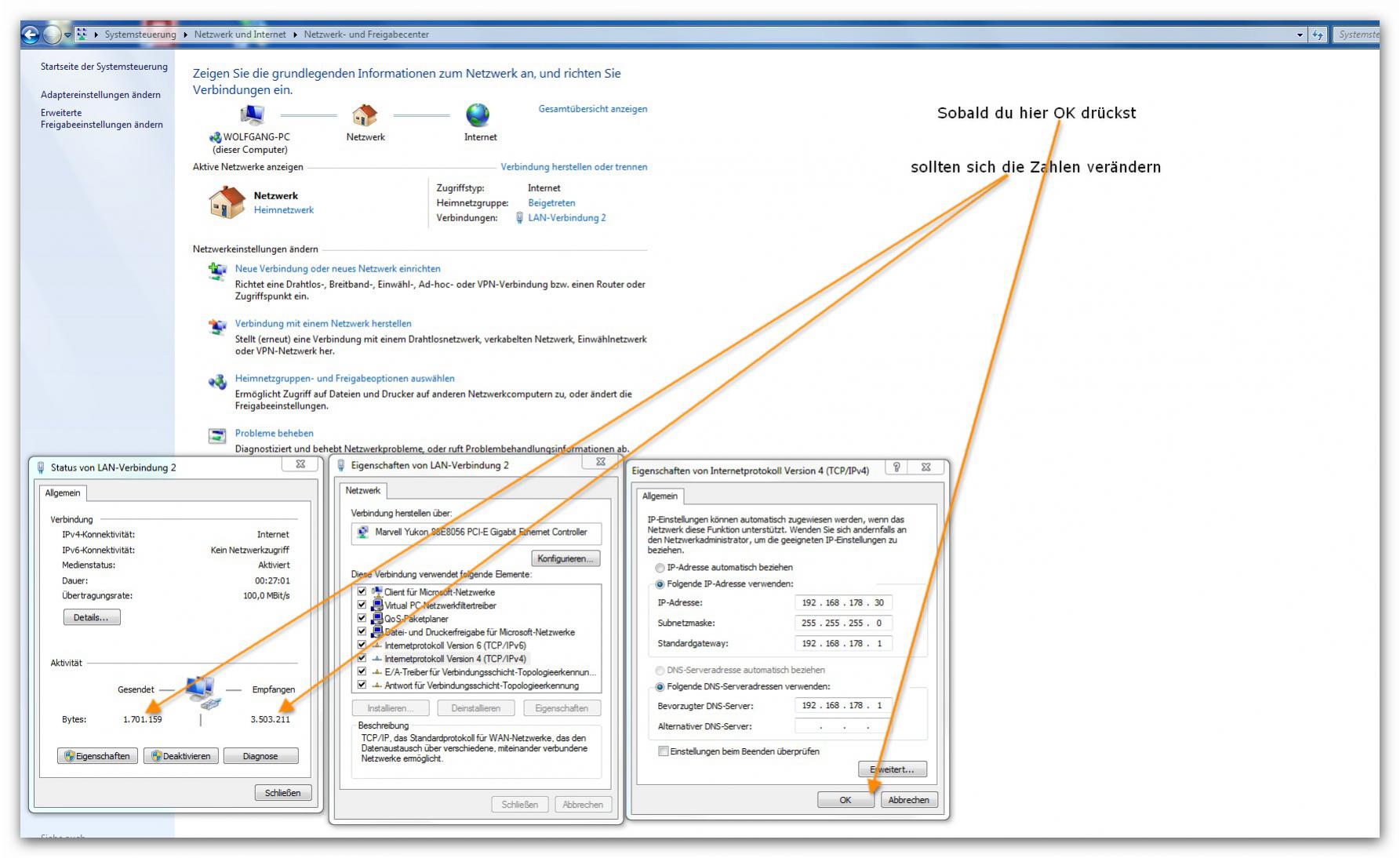This screenshot has height=858, width=1400.
Task: Click the Standardgateway input field
Action: point(843,644)
